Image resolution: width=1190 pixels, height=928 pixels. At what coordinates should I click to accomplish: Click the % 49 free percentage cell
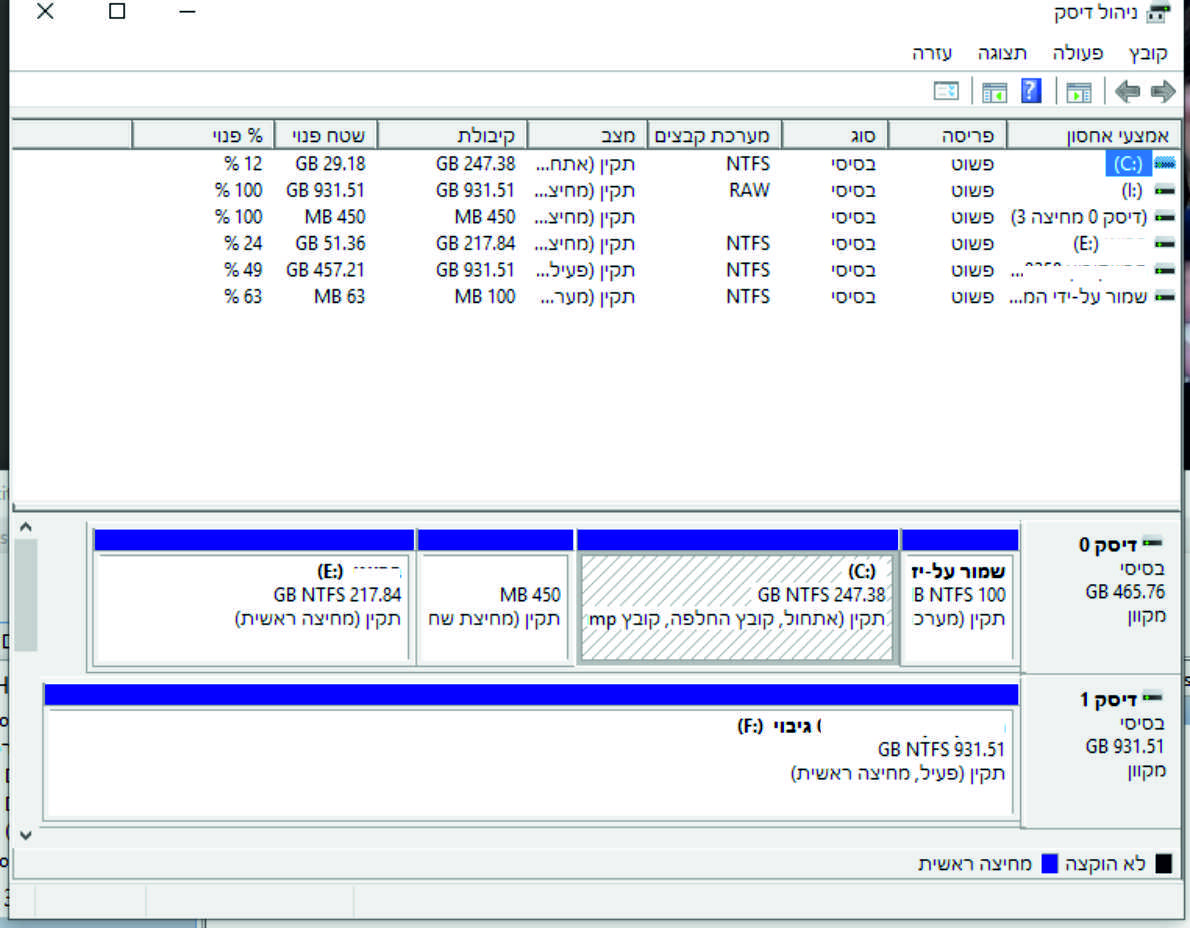[x=243, y=269]
